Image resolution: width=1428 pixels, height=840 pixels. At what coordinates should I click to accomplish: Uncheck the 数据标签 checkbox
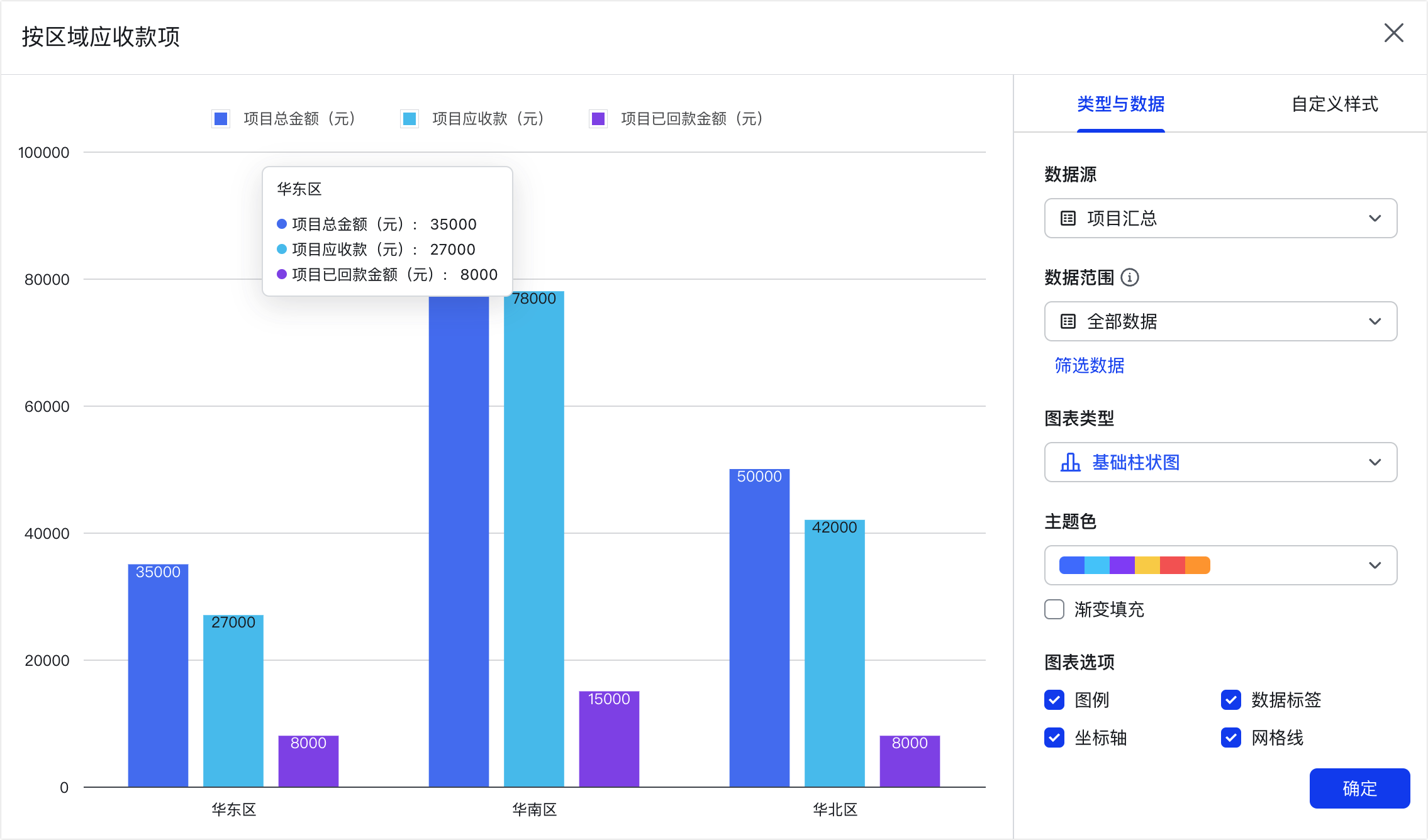click(1231, 700)
